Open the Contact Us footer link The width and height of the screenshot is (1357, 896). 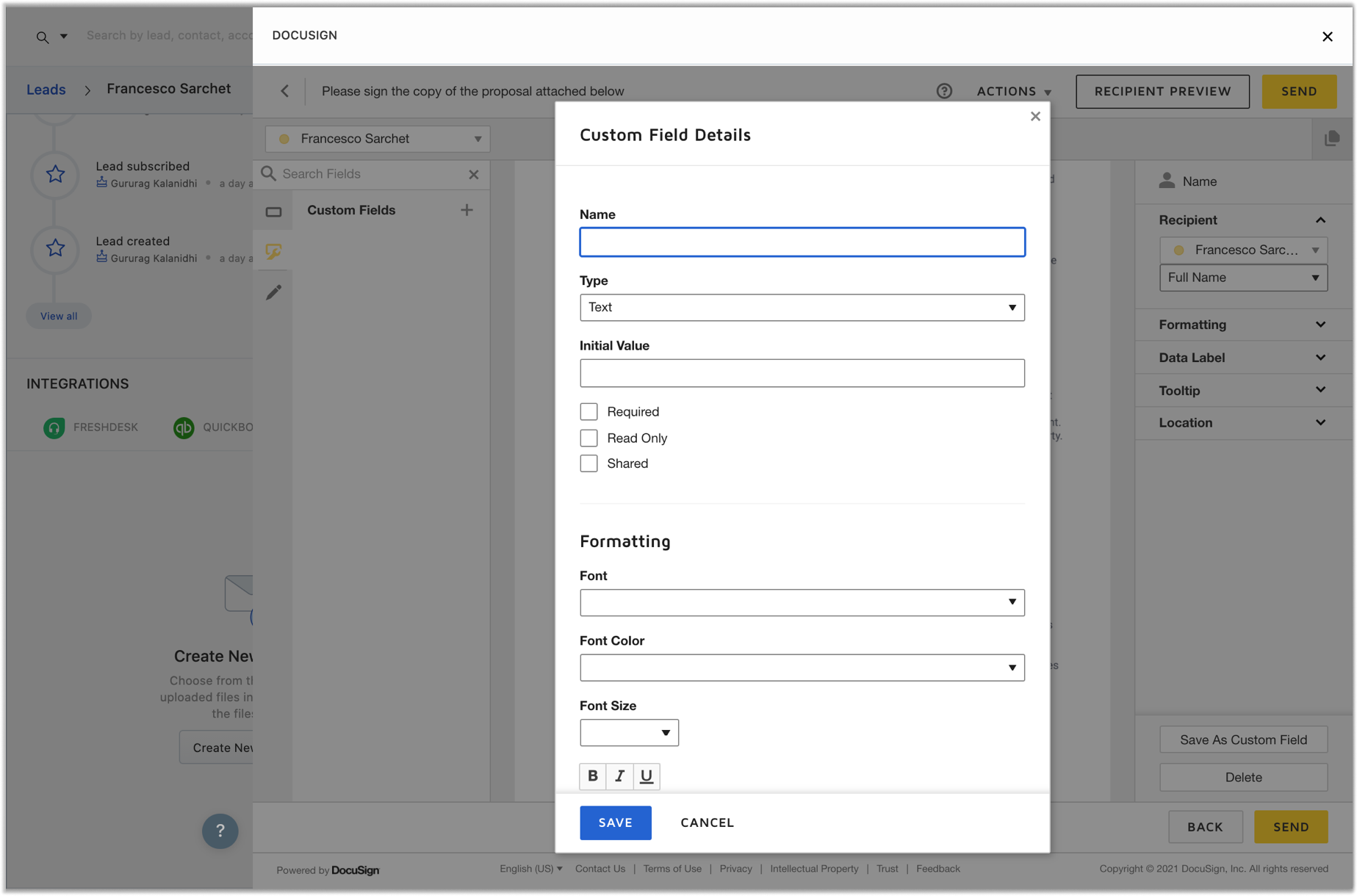(600, 869)
